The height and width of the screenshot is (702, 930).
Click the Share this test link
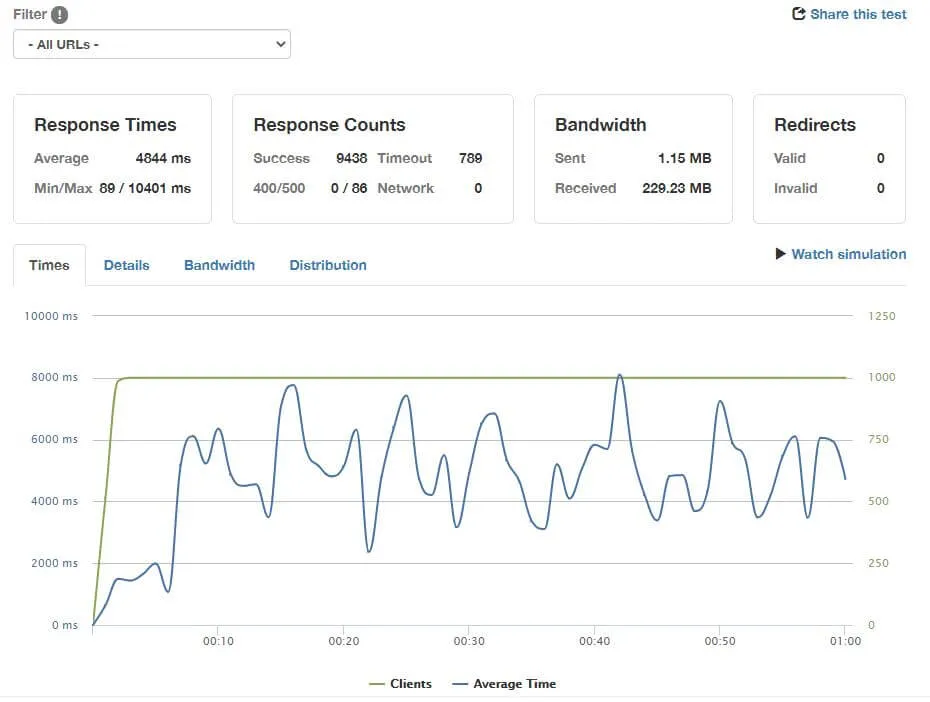(x=858, y=14)
